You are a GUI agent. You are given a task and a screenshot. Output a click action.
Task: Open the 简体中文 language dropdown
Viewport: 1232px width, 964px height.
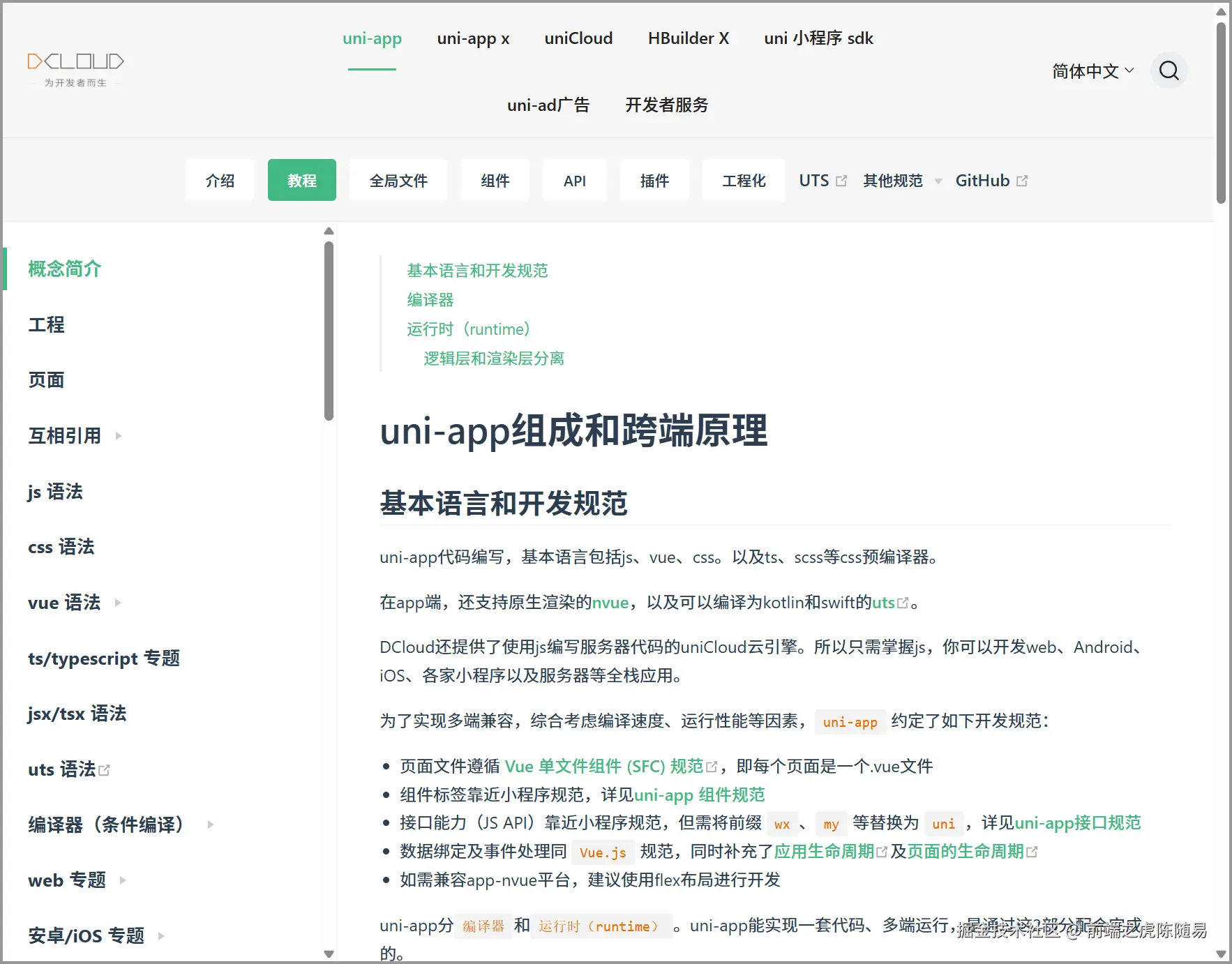[x=1092, y=70]
